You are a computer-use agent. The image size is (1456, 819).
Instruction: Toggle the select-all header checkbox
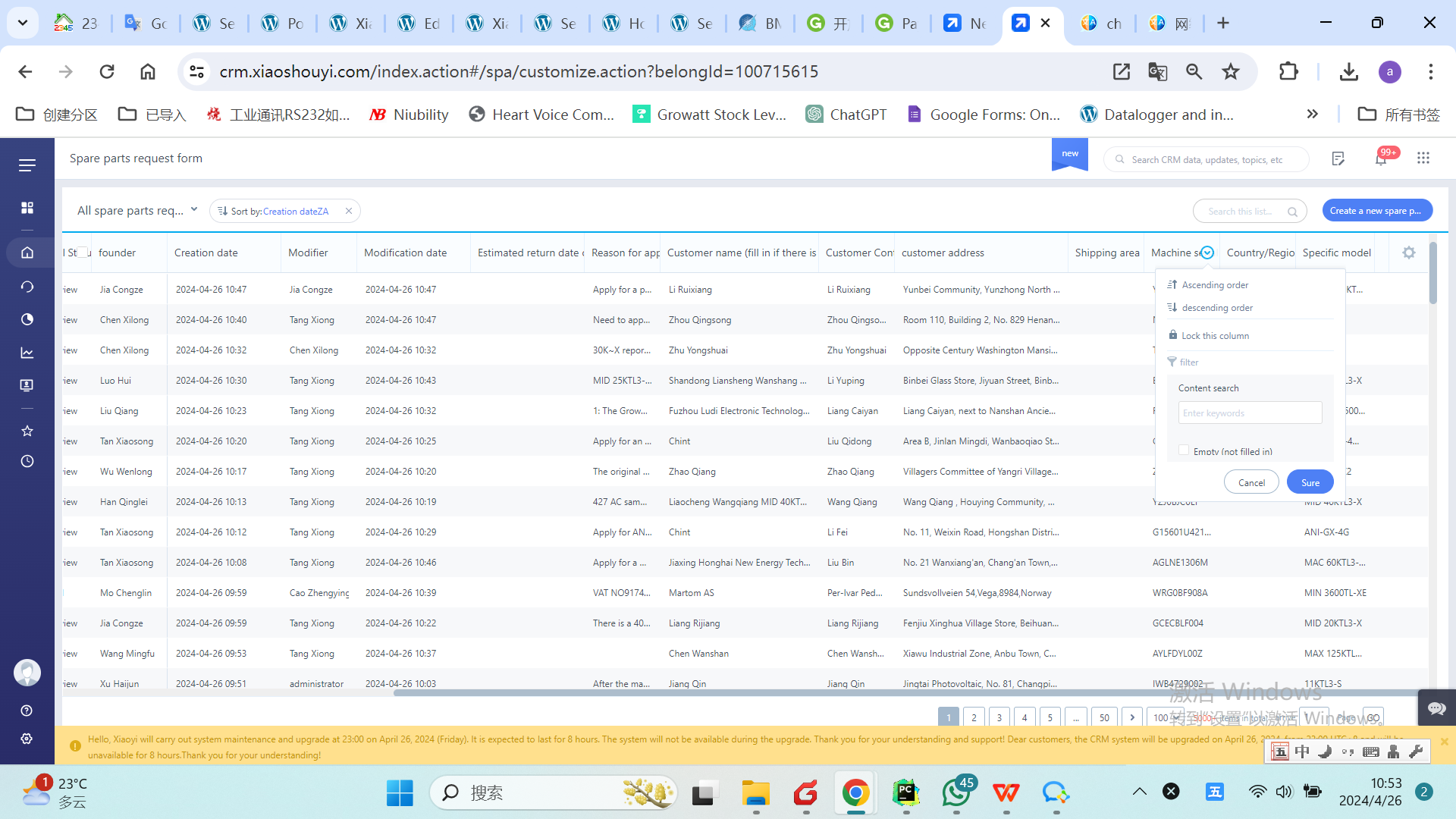(x=83, y=253)
